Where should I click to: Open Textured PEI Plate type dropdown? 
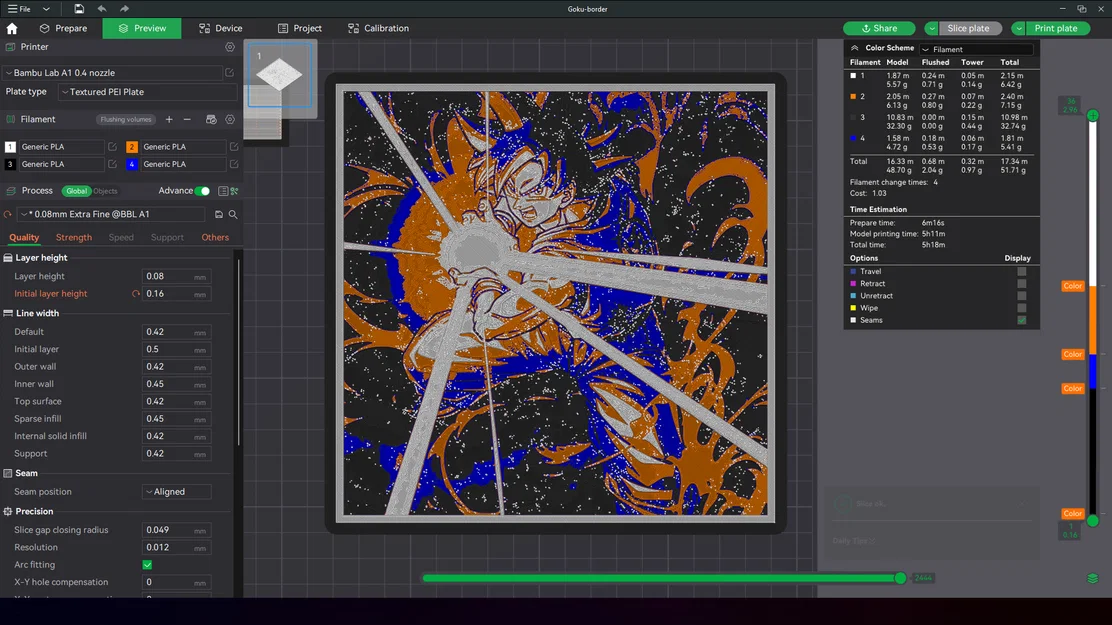pyautogui.click(x=148, y=92)
